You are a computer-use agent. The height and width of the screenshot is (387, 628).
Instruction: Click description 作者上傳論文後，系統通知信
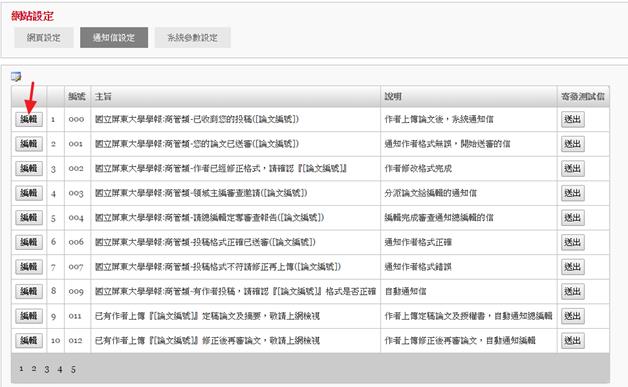click(439, 119)
